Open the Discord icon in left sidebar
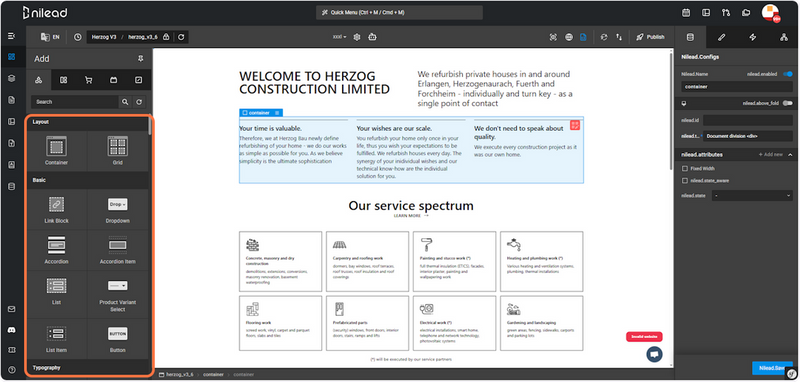 pos(12,330)
